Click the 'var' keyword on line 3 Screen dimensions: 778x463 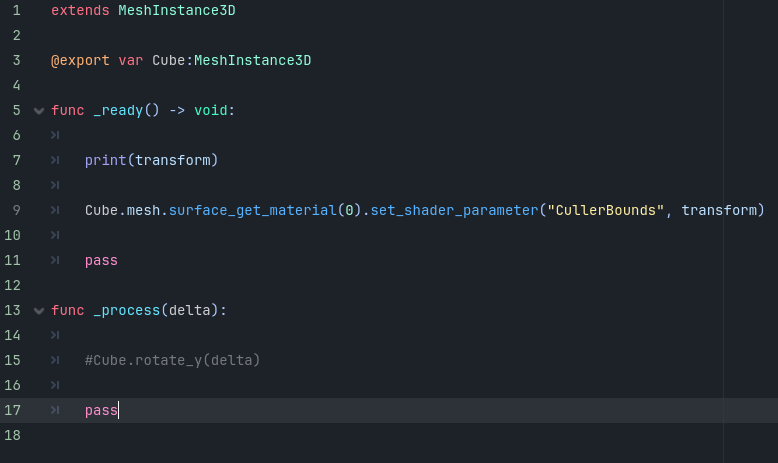[x=130, y=61]
